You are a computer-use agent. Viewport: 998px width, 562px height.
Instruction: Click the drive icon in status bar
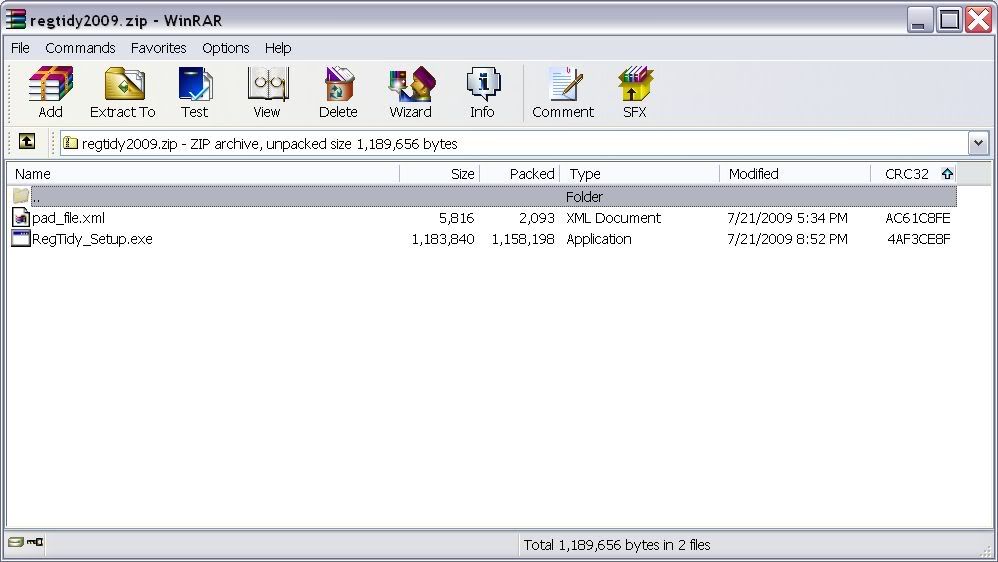pyautogui.click(x=16, y=542)
